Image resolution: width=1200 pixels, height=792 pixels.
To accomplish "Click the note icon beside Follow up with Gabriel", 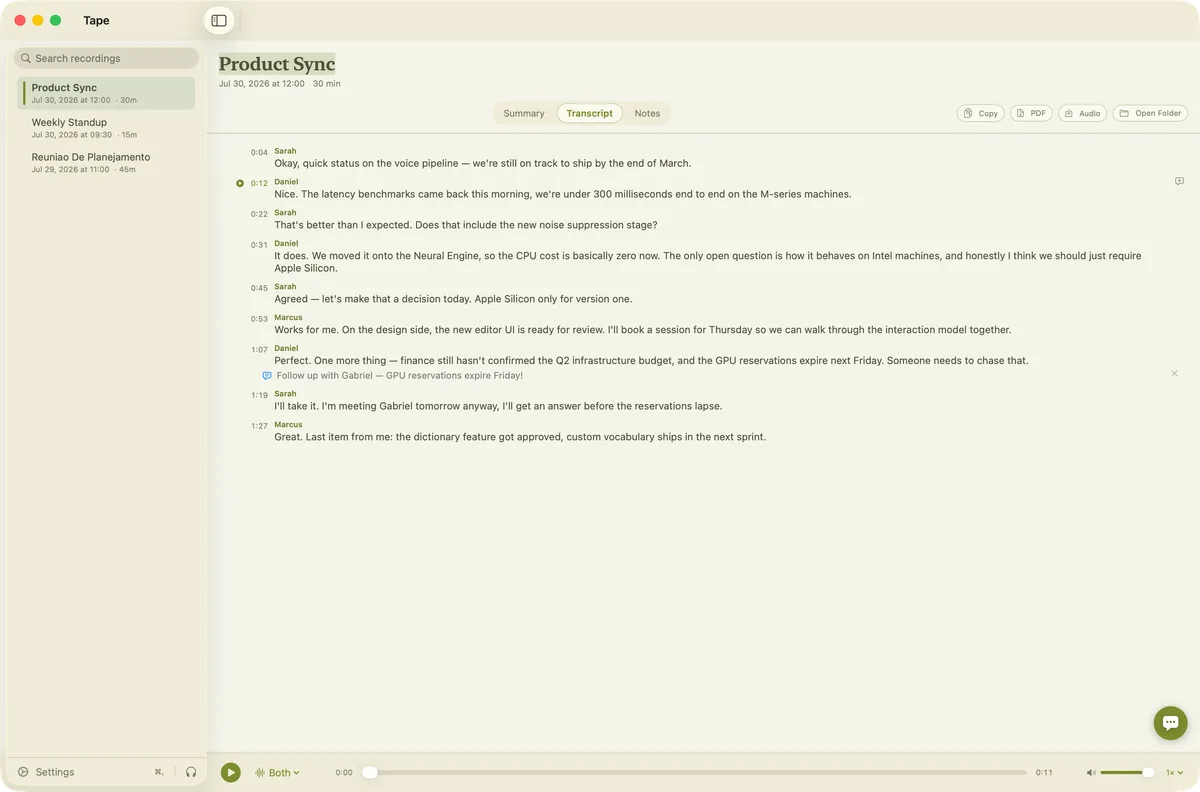I will click(x=267, y=376).
